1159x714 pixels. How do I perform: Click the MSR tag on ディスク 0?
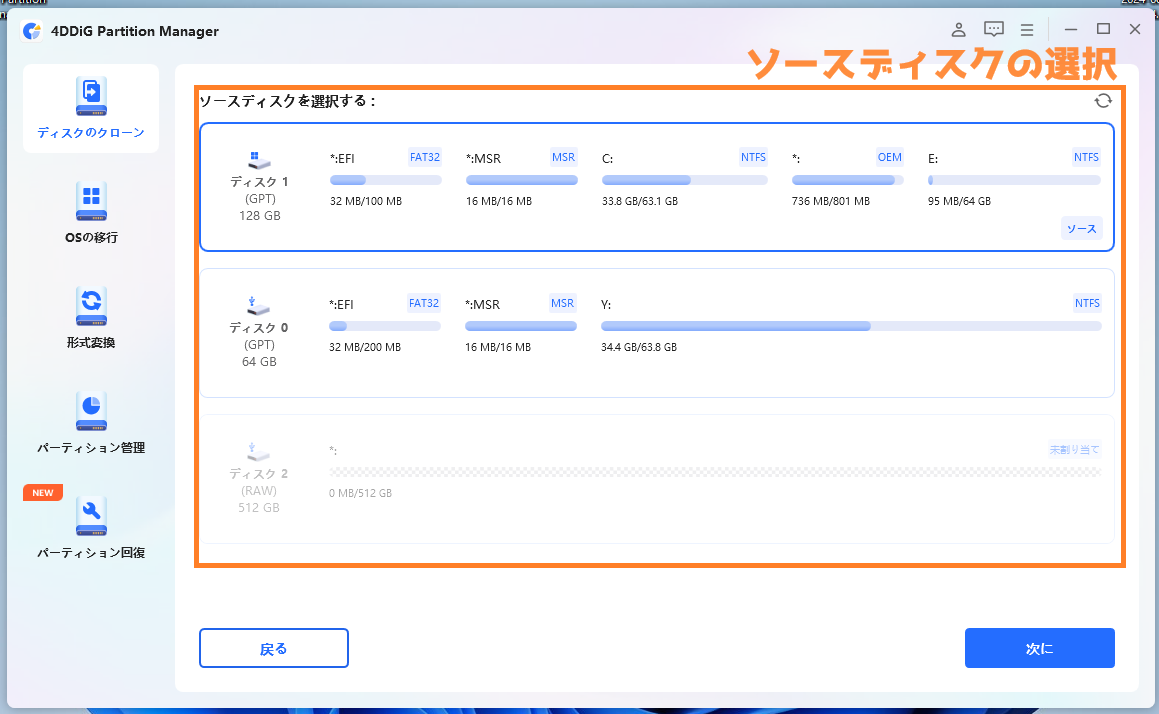tap(562, 303)
